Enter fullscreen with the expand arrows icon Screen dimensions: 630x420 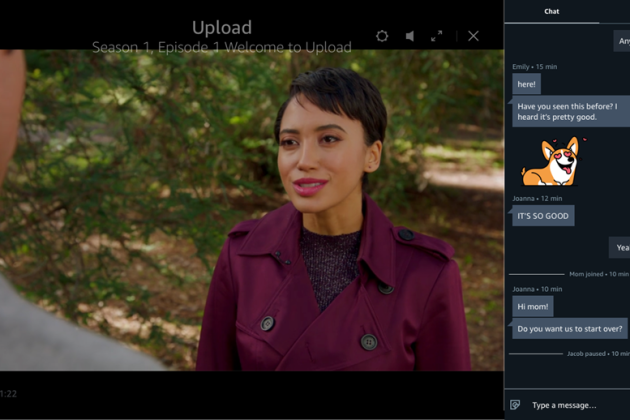pyautogui.click(x=436, y=36)
